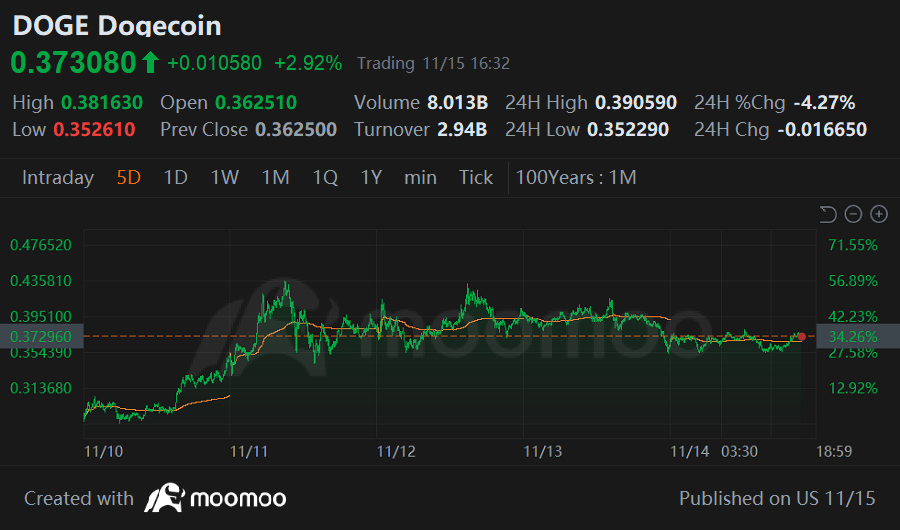The image size is (900, 530).
Task: Choose the 1M period tab
Action: tap(276, 177)
